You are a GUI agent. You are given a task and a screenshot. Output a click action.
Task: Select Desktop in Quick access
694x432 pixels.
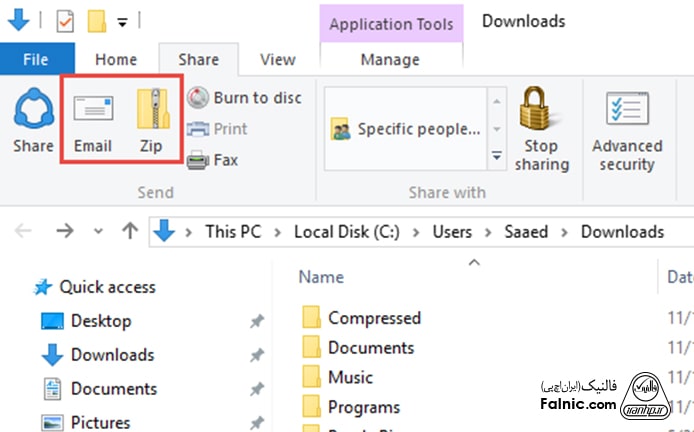(100, 321)
